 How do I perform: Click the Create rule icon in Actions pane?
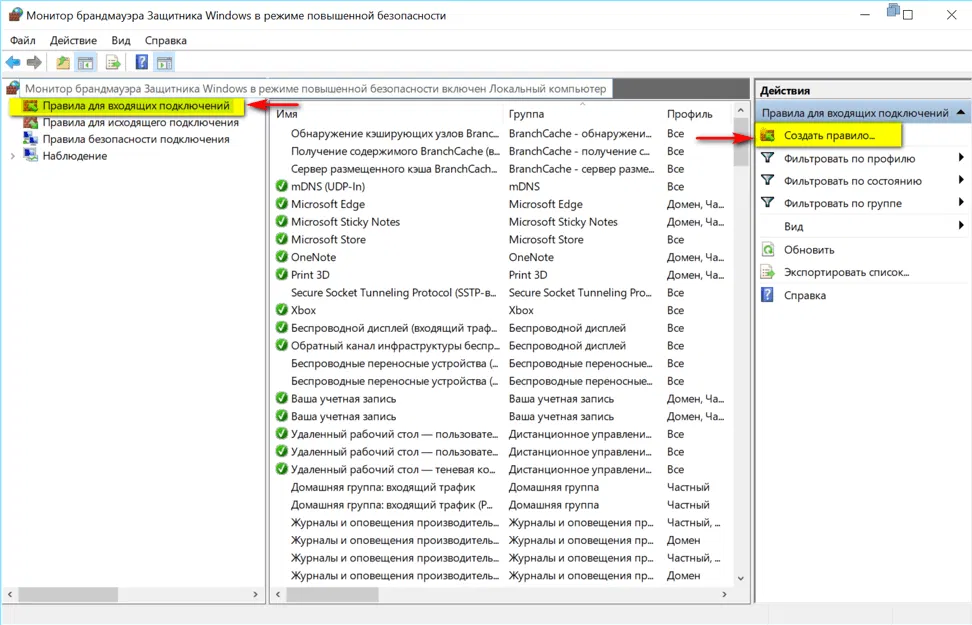(767, 135)
